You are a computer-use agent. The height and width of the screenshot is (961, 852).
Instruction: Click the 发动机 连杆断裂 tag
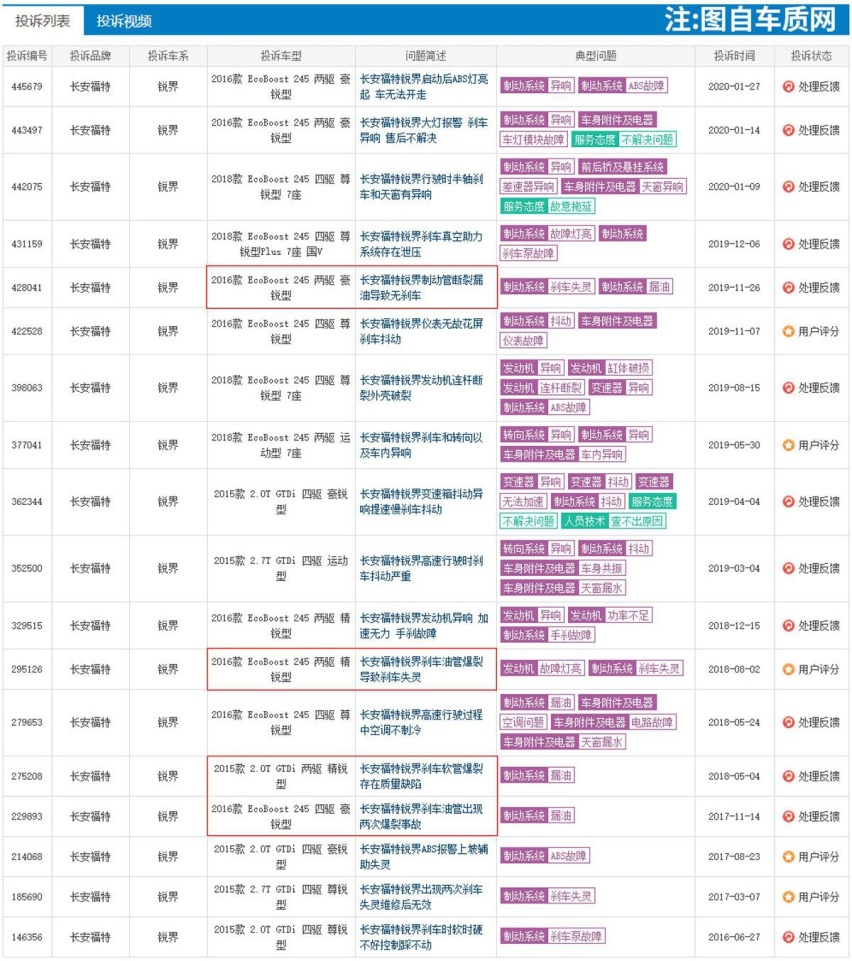(x=542, y=387)
